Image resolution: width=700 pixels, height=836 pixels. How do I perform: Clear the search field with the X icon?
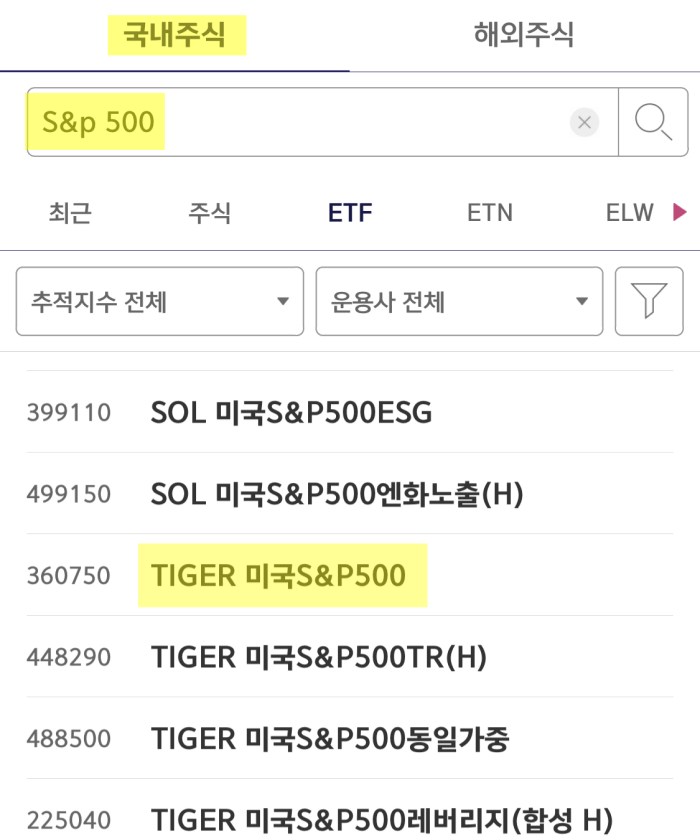tap(584, 122)
